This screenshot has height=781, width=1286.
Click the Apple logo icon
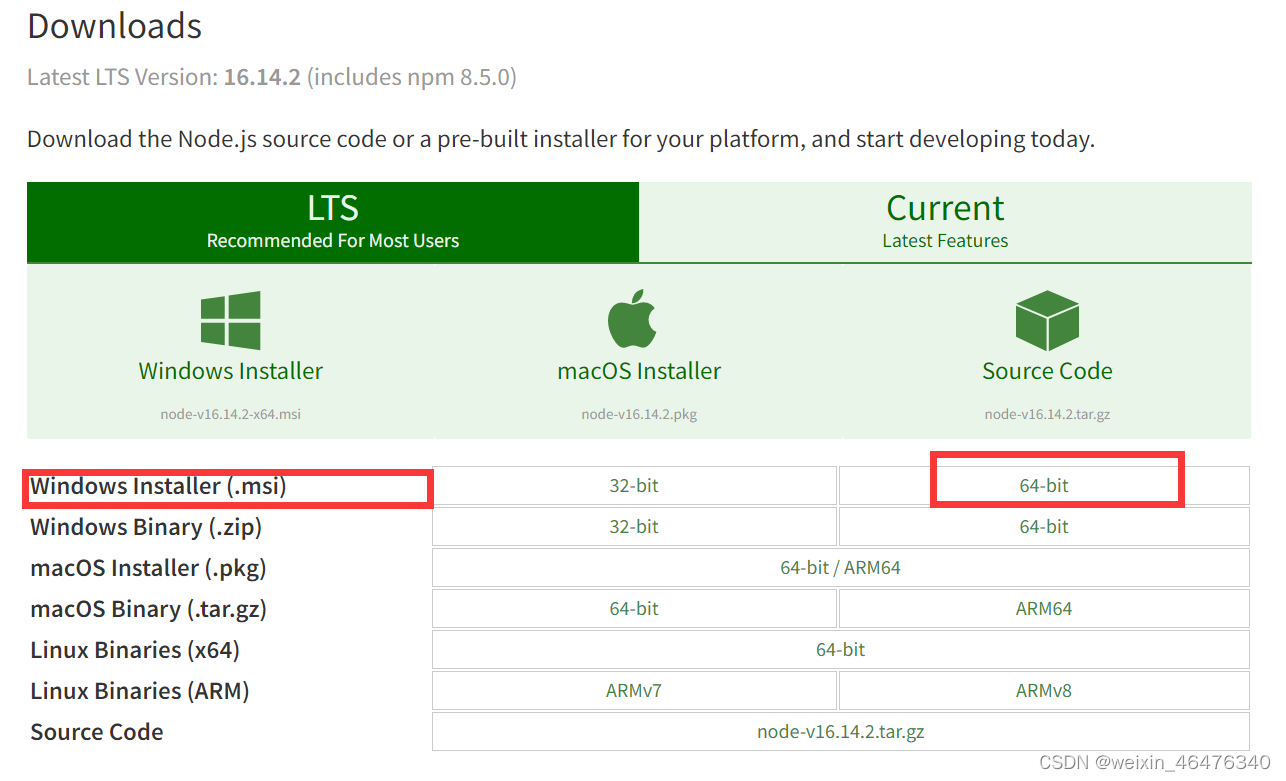(632, 319)
